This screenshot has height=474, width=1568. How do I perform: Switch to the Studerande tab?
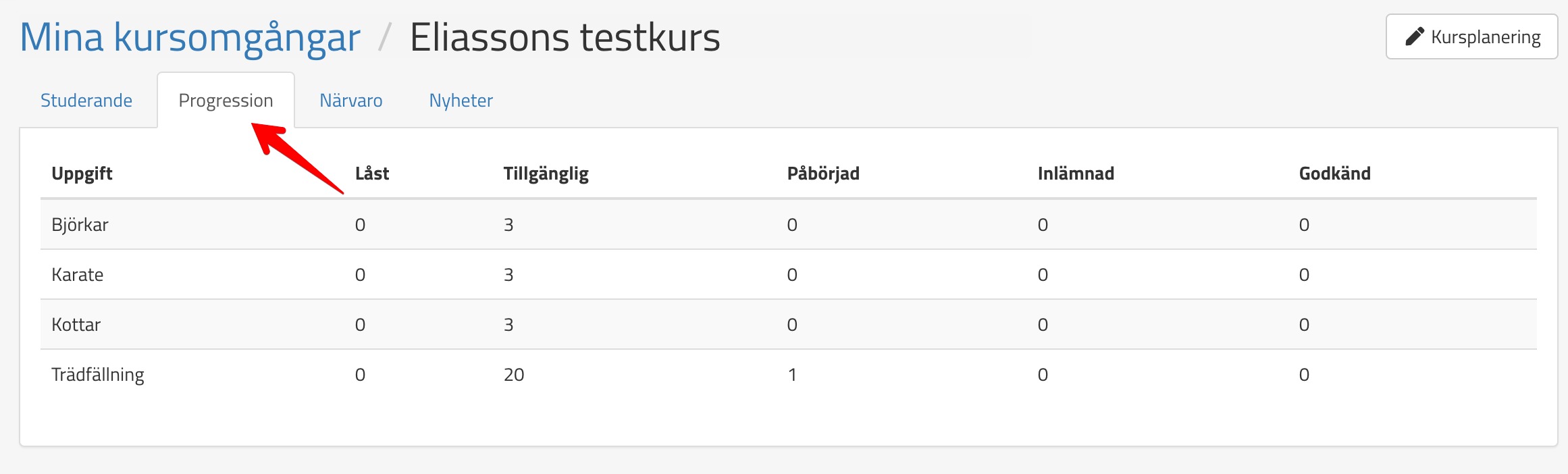point(86,101)
